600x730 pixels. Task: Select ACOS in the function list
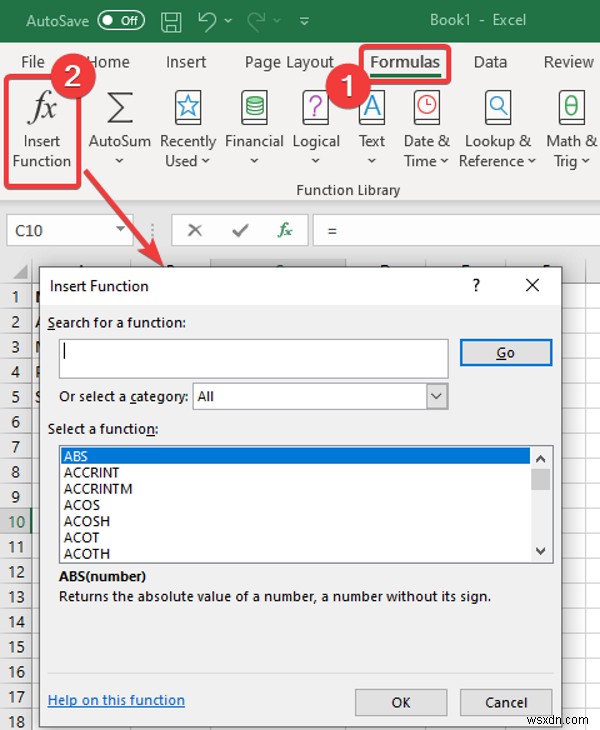coord(295,505)
